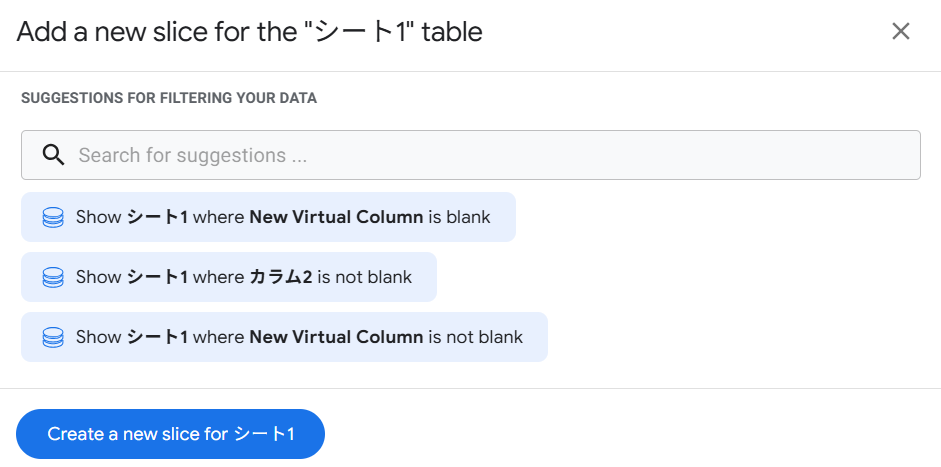Click database icon beside the カラム2 suggestion
This screenshot has height=467, width=941.
point(53,277)
